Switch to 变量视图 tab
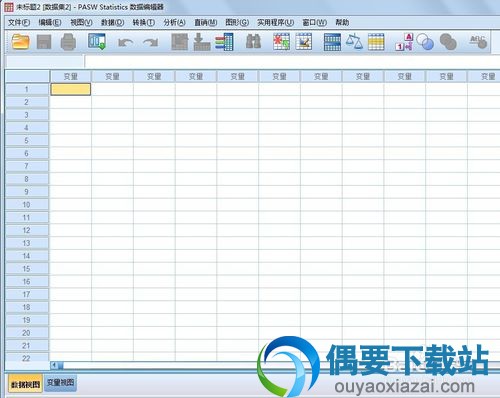The image size is (500, 398). point(60,383)
